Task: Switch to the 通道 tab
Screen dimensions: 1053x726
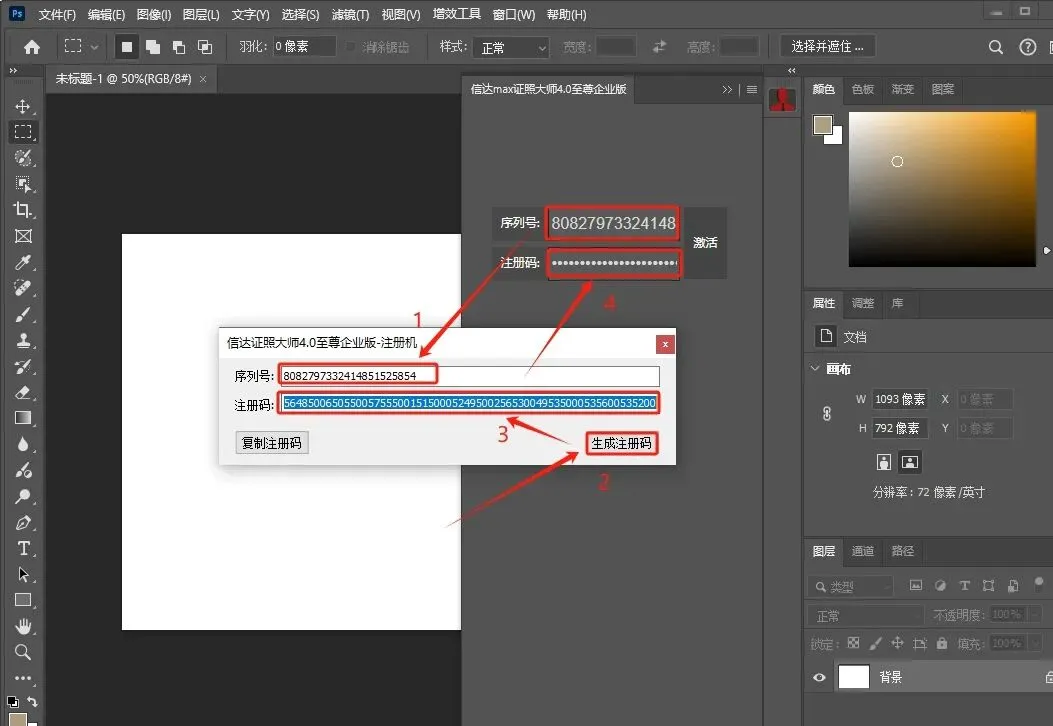Action: (863, 551)
